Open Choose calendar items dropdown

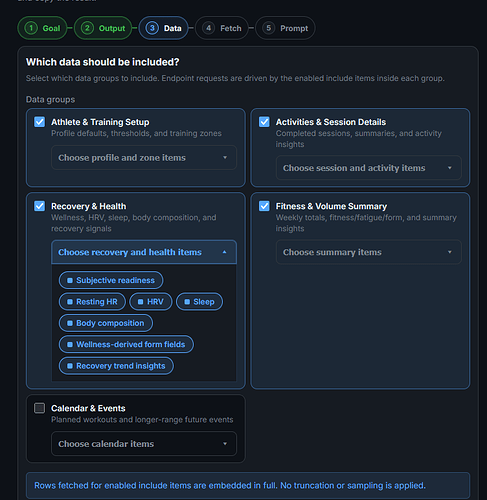click(x=144, y=444)
